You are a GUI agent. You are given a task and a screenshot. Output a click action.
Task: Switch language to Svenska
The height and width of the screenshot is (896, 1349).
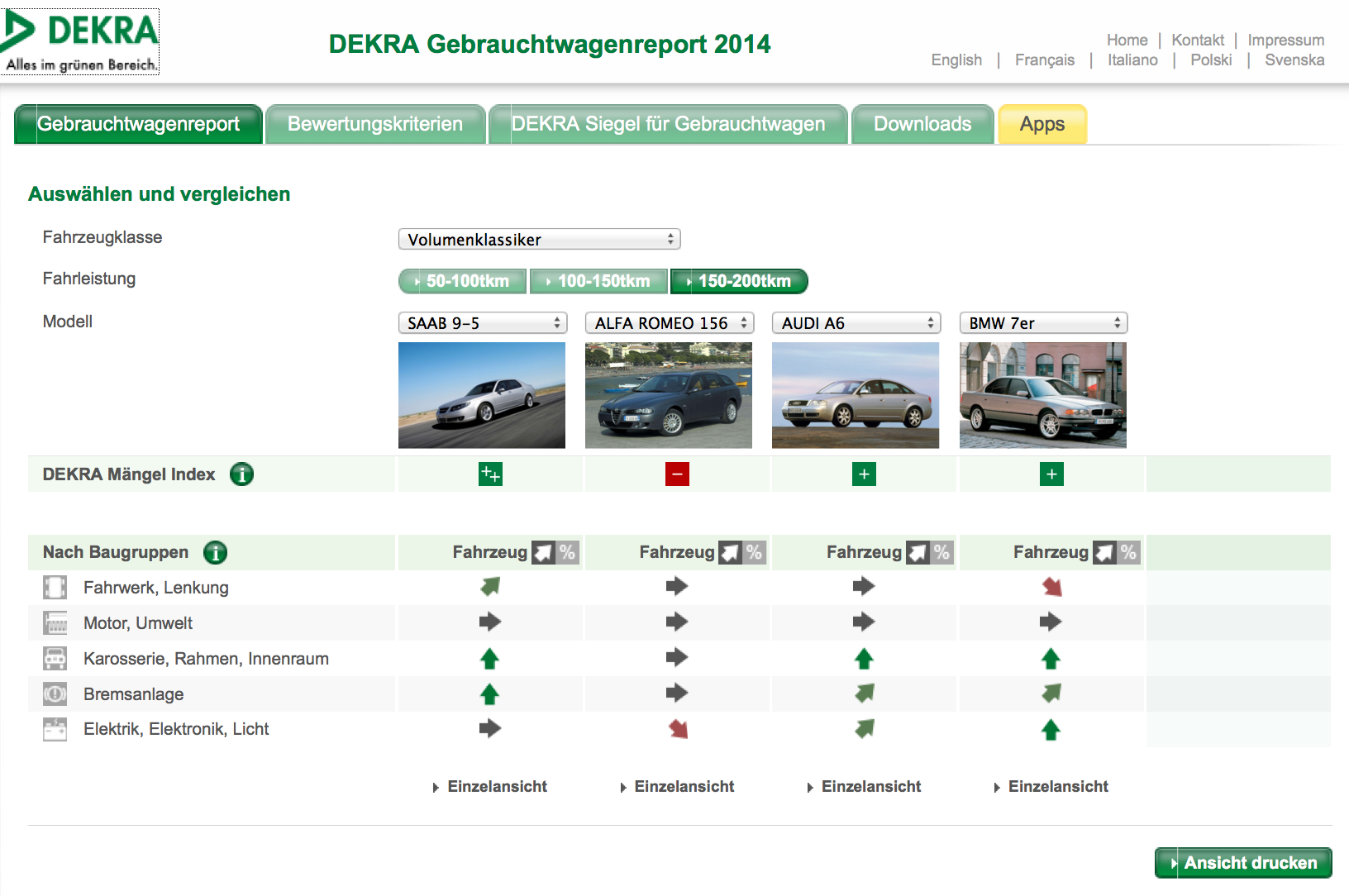[1294, 60]
